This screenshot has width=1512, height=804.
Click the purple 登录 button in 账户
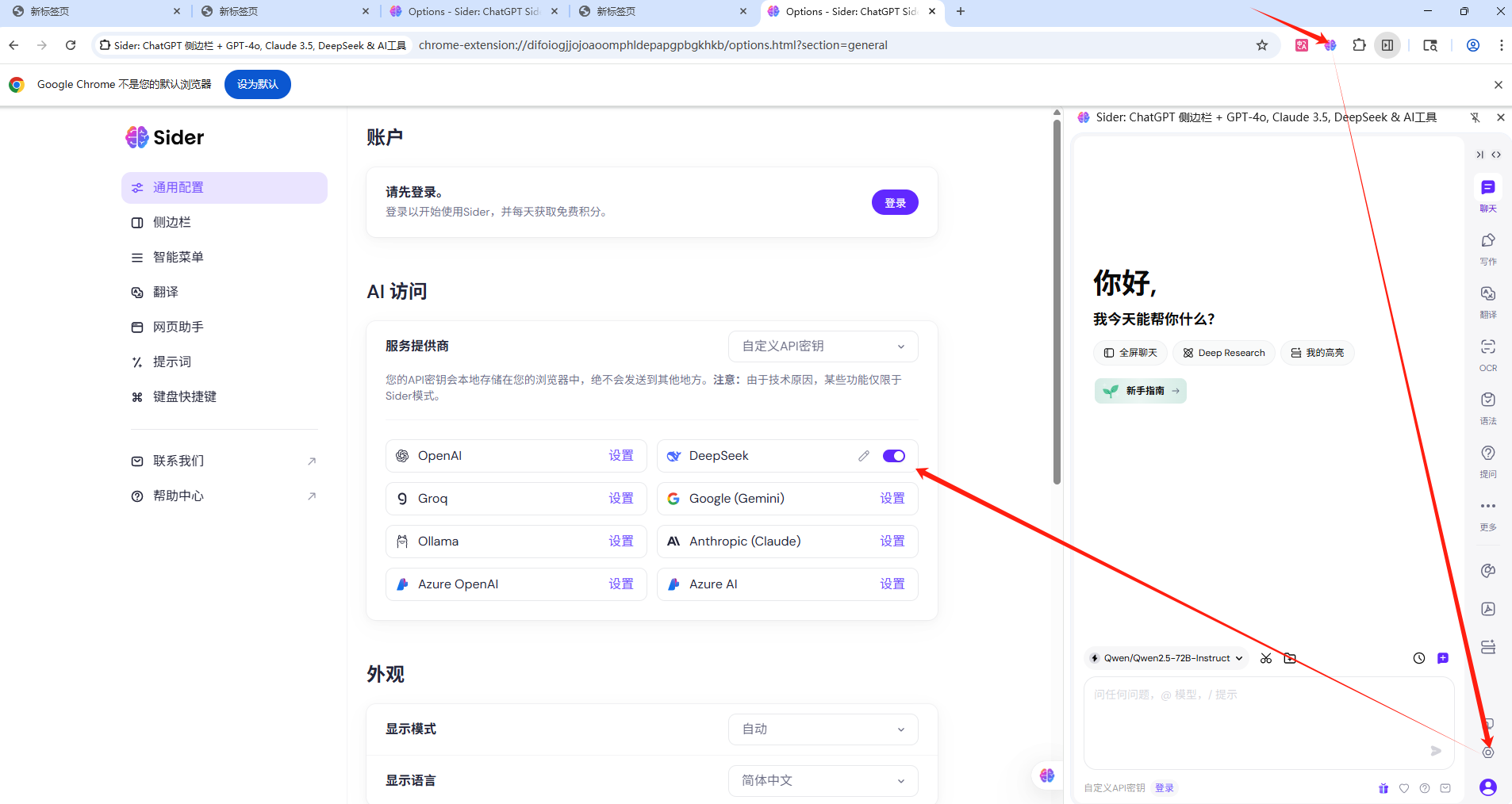coord(895,203)
